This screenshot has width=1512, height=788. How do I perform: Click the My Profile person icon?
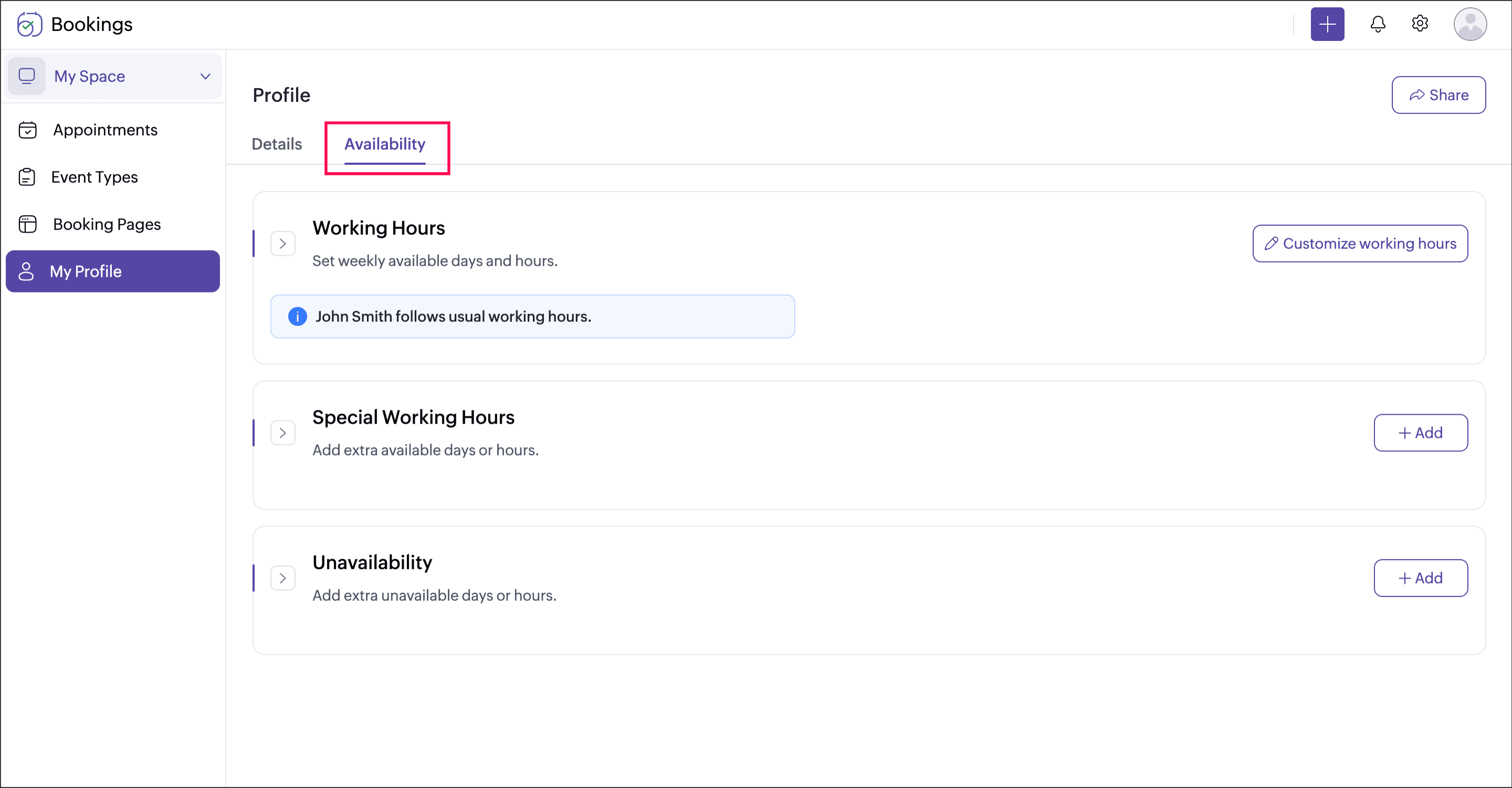click(x=26, y=271)
